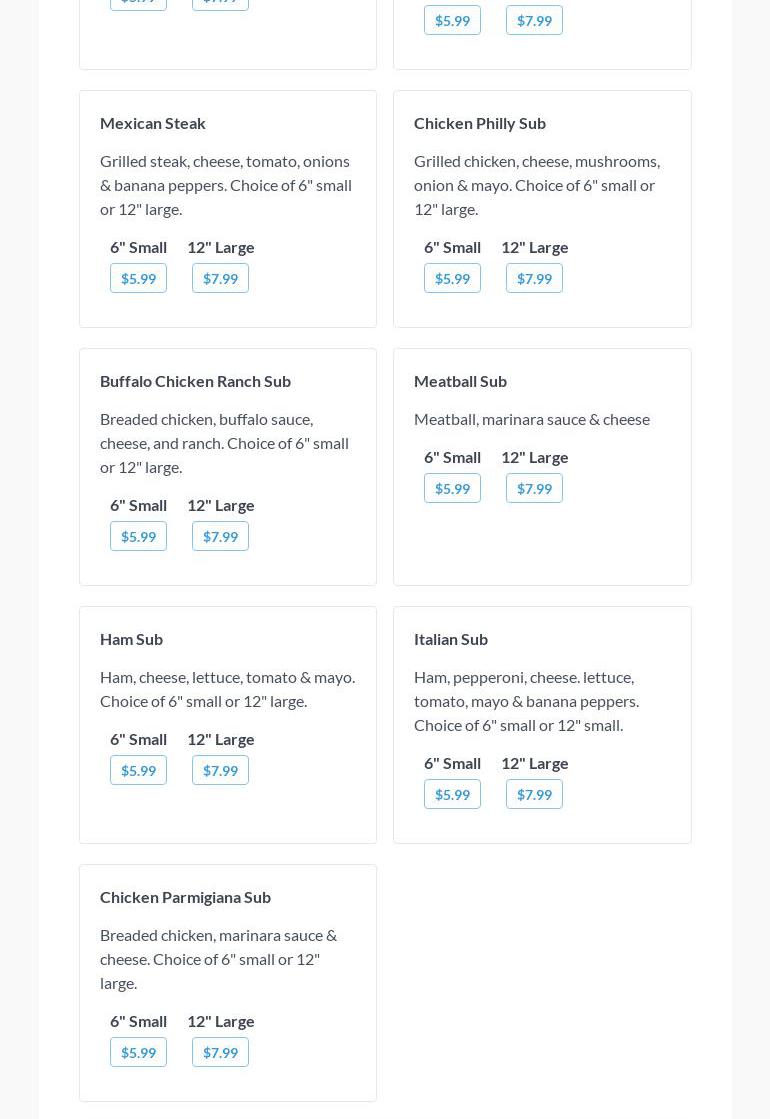Select Mexican Steak 12" Large $7.99 price
Image resolution: width=770 pixels, height=1119 pixels.
(220, 278)
